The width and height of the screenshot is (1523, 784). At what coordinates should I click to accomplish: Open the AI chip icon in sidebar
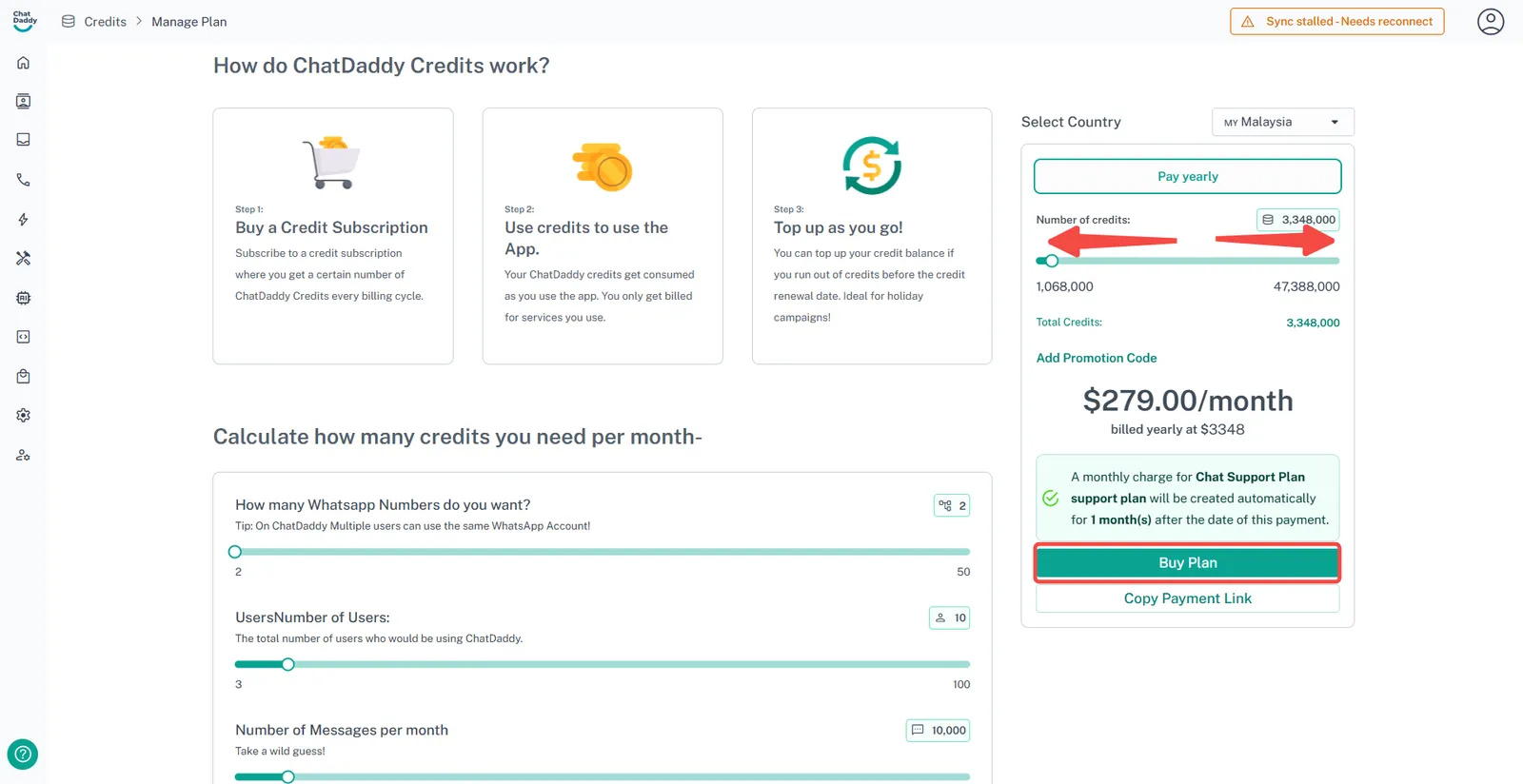tap(24, 298)
